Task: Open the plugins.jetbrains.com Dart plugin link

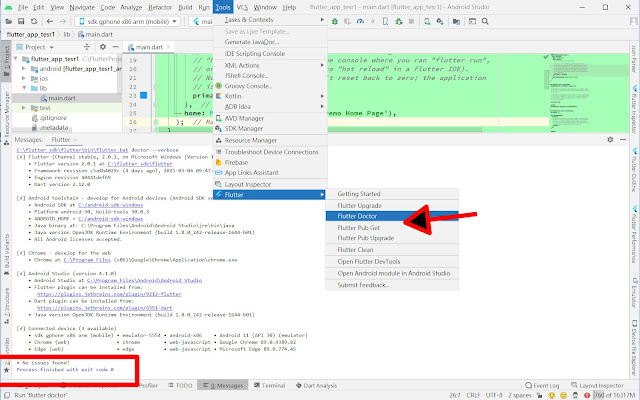Action: (104, 308)
